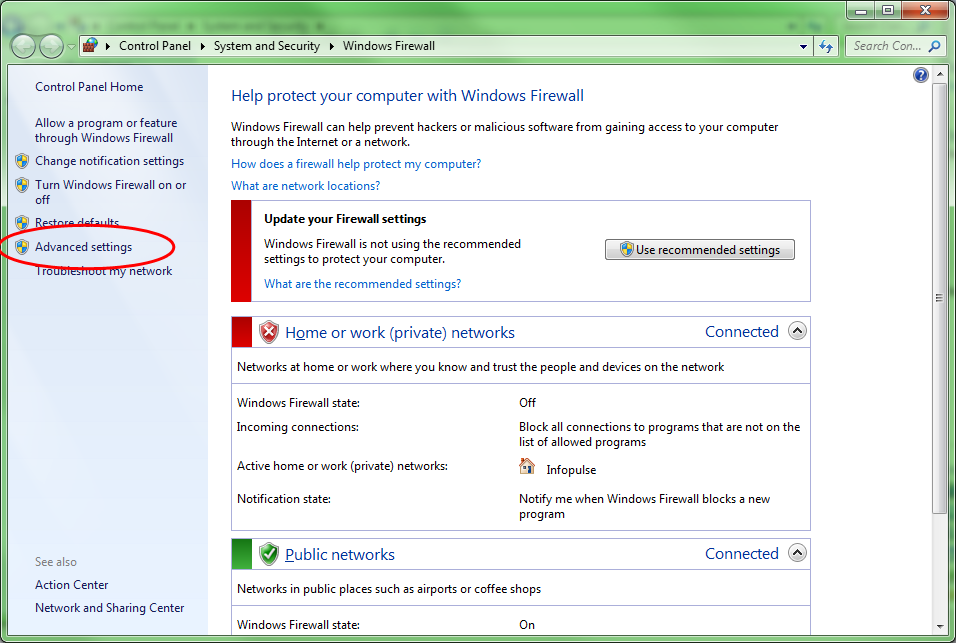Open Help with the blue question mark icon
The image size is (956, 643).
pos(921,75)
